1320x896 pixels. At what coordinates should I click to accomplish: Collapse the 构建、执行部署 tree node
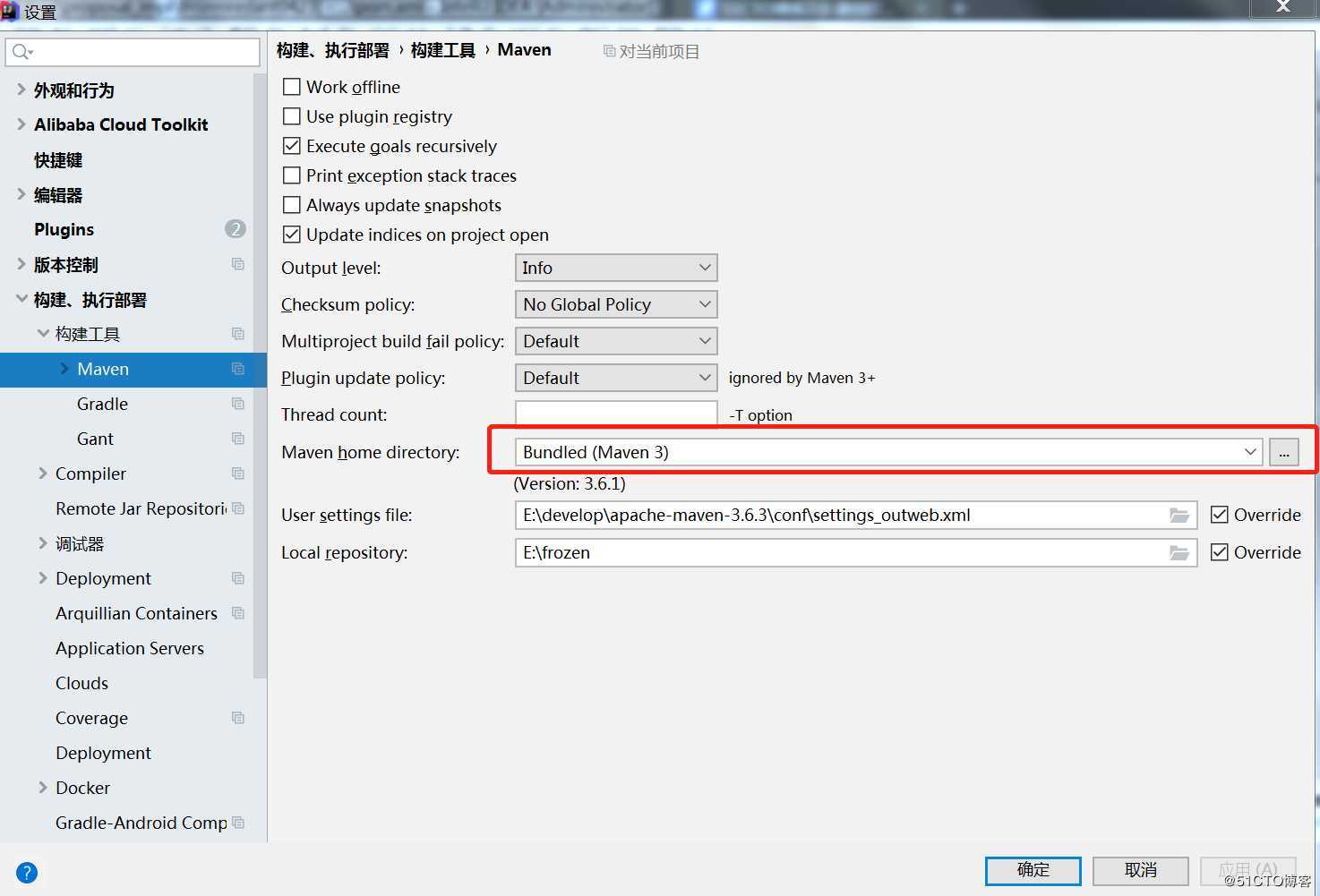21,299
